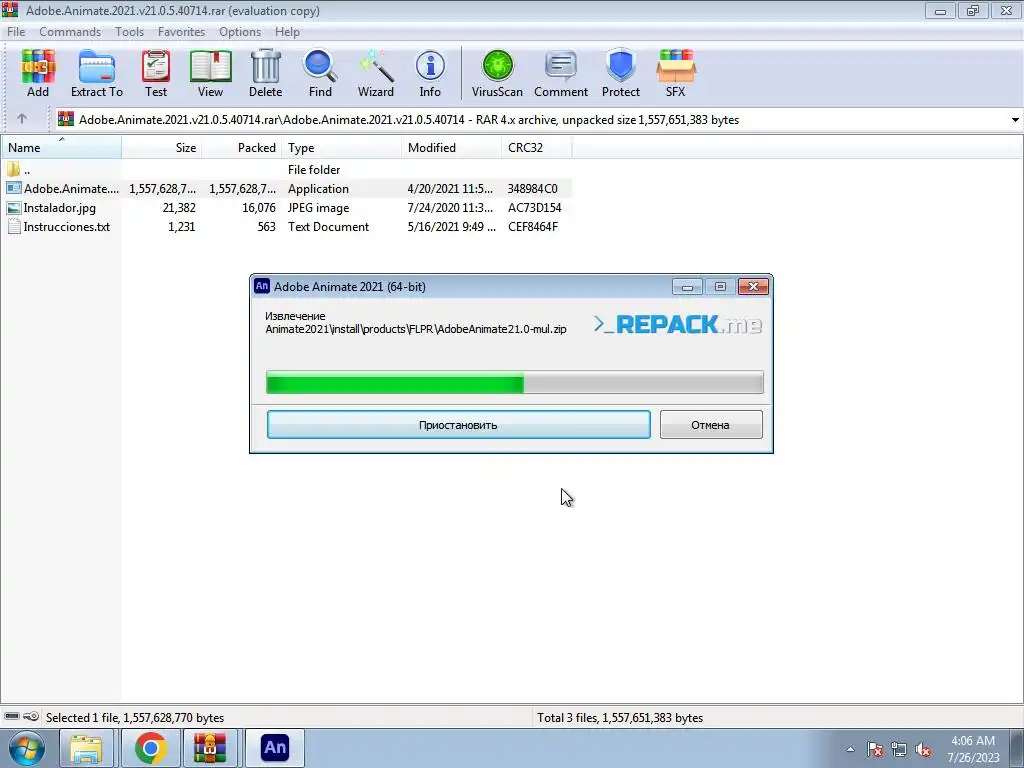Viewport: 1024px width, 768px height.
Task: Open the address bar path dropdown
Action: (1015, 120)
